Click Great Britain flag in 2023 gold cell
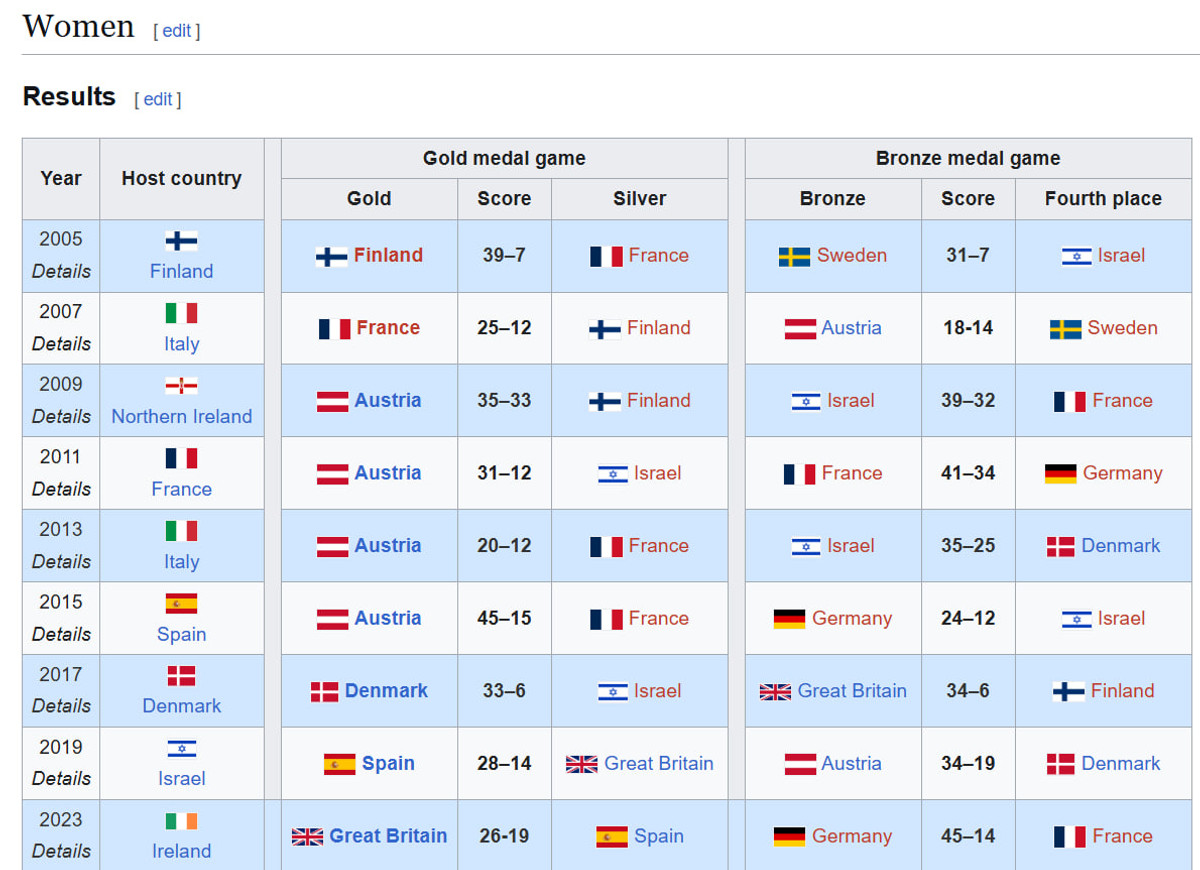Screen dimensions: 1200x870 [x=307, y=837]
